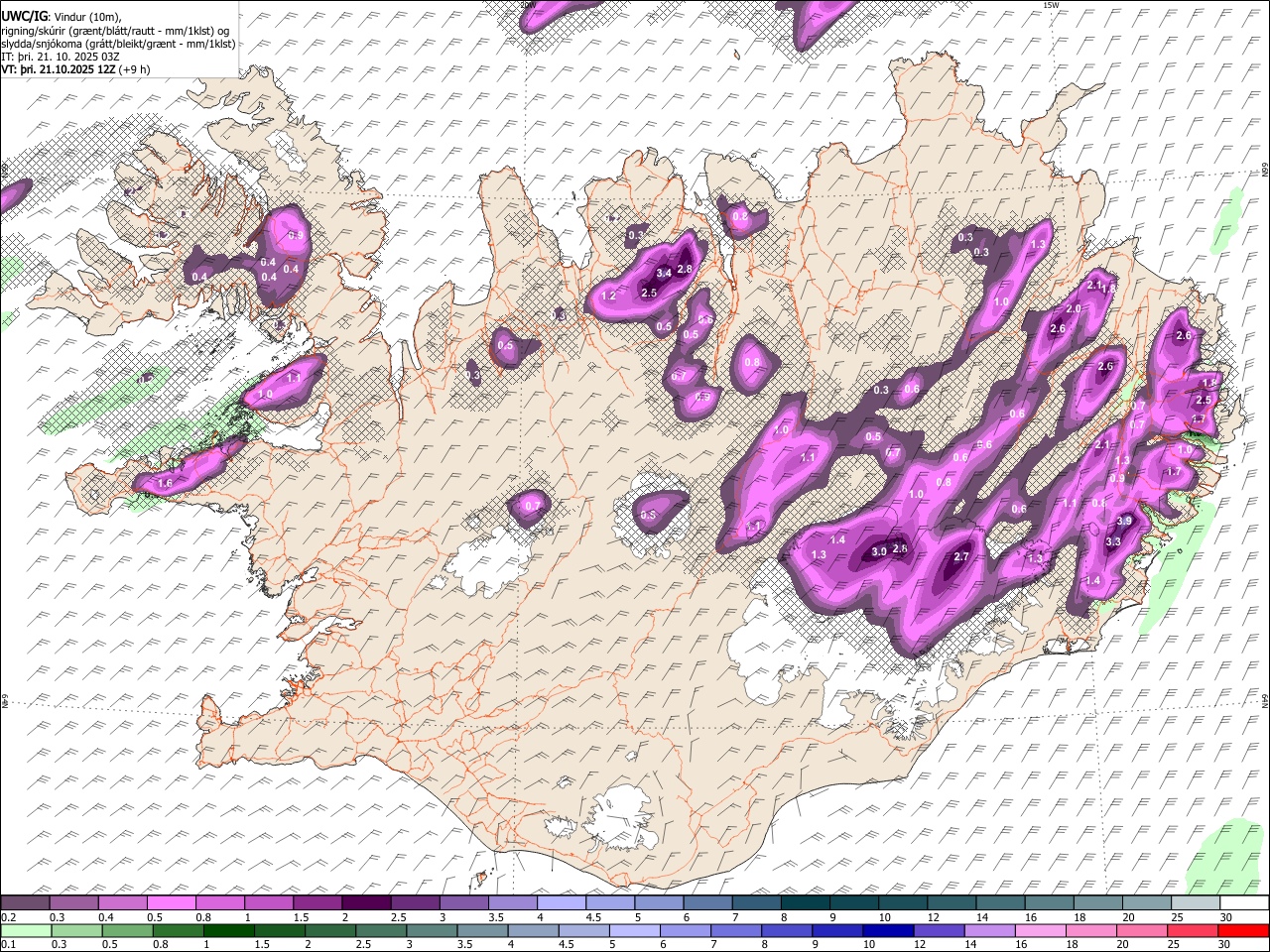This screenshot has height=952, width=1270.
Task: Select the "Vindur (10m)" header label
Action: tap(87, 17)
